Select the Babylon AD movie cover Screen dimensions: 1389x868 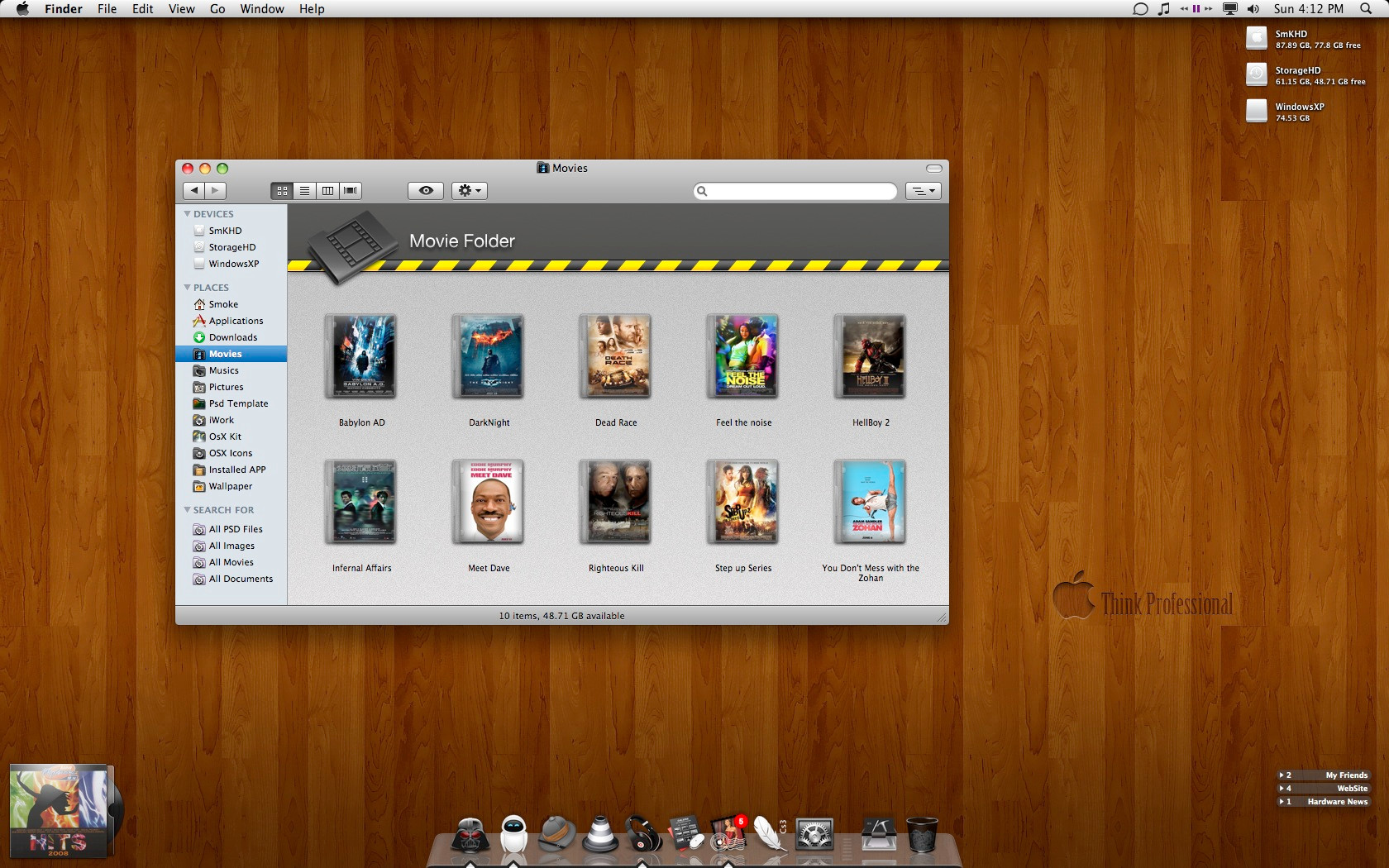coord(361,356)
